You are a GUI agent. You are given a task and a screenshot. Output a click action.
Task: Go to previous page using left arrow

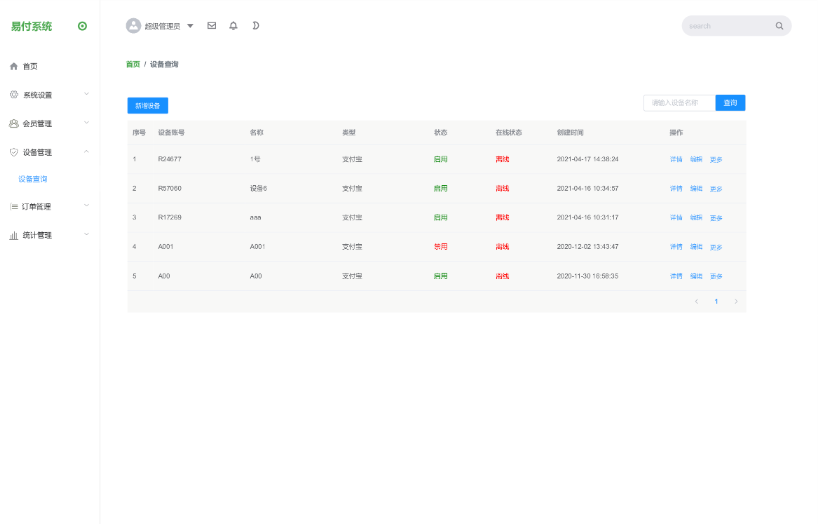696,301
